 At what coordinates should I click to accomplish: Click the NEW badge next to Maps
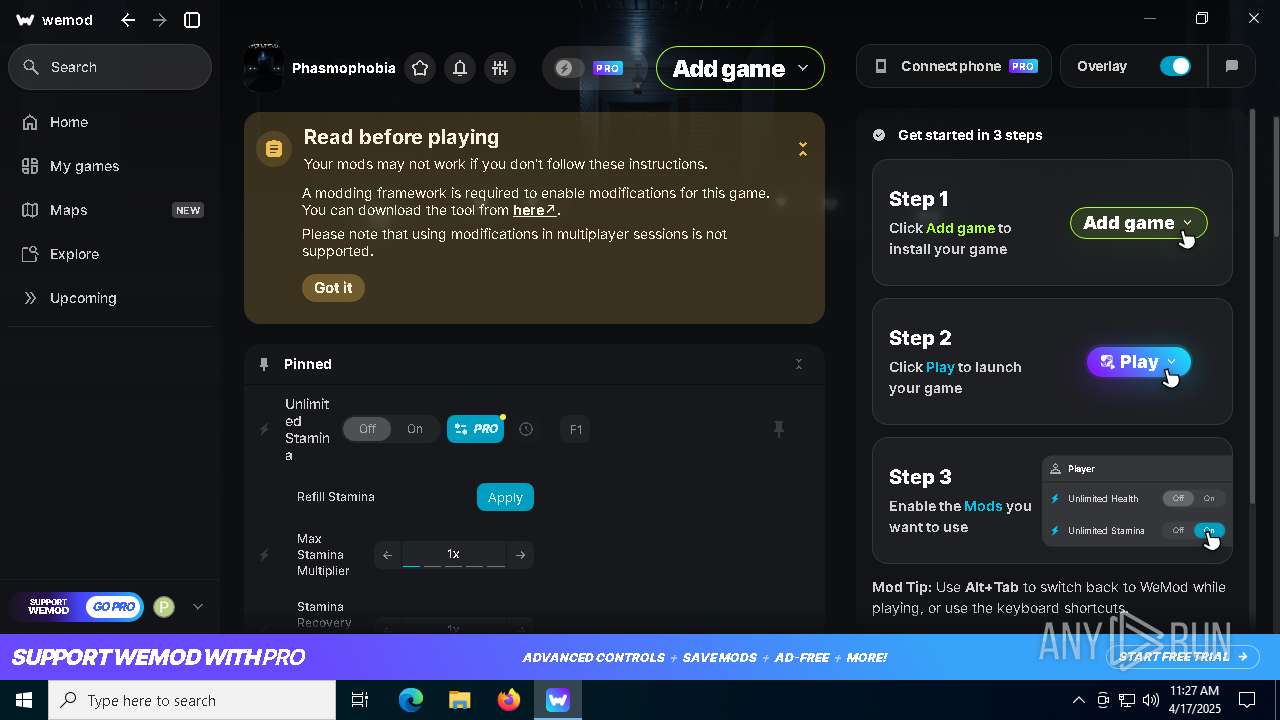188,210
